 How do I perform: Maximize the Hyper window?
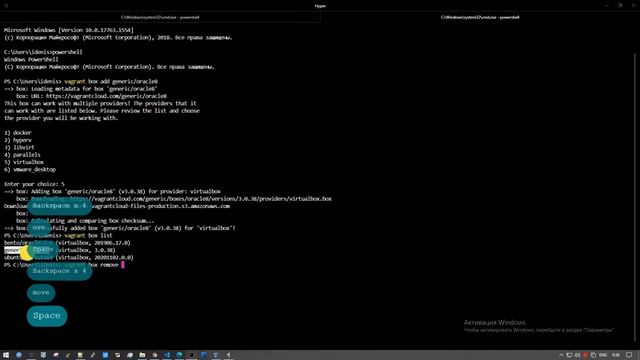tap(620, 5)
